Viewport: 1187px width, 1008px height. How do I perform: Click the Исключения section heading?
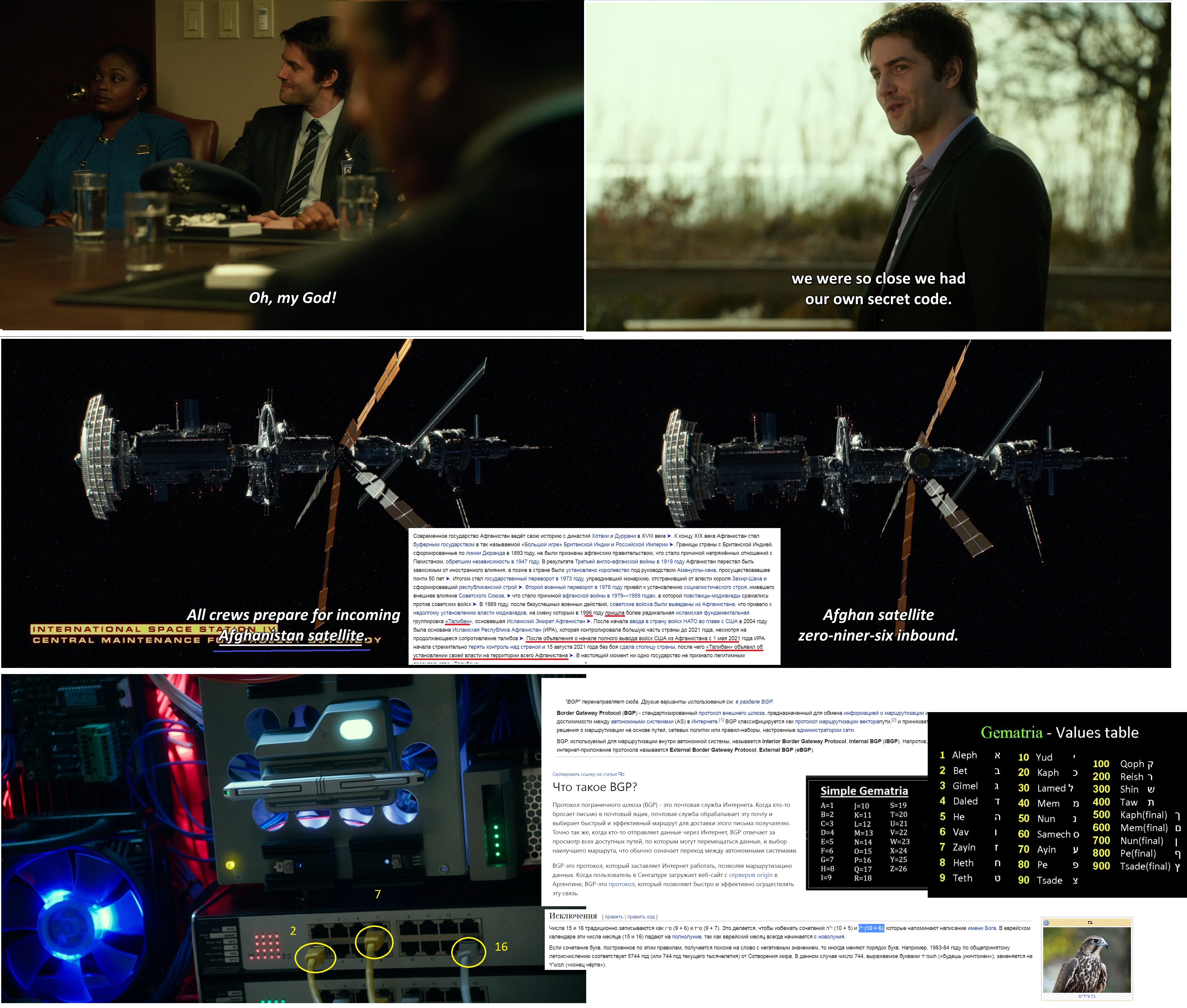pyautogui.click(x=573, y=916)
